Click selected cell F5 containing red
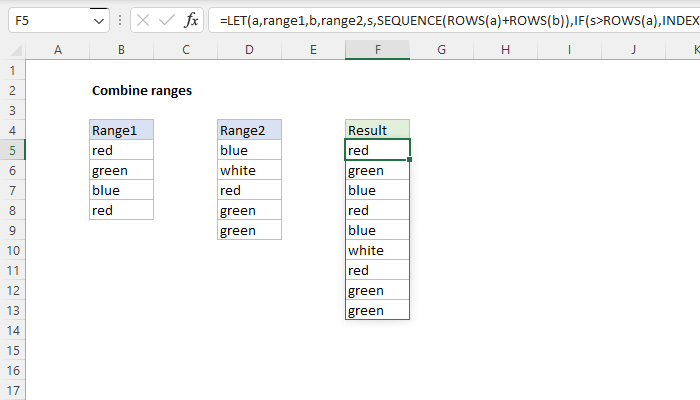Image resolution: width=700 pixels, height=400 pixels. pos(378,150)
